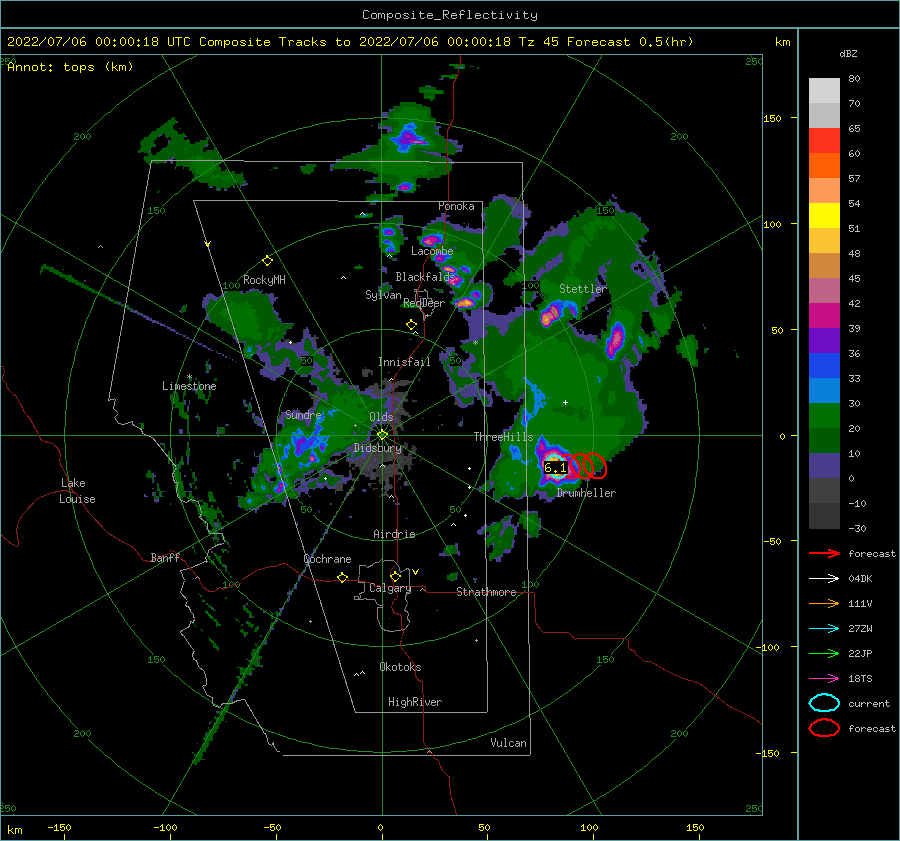Click the yellow diamond marker near RockyMH

click(x=267, y=261)
